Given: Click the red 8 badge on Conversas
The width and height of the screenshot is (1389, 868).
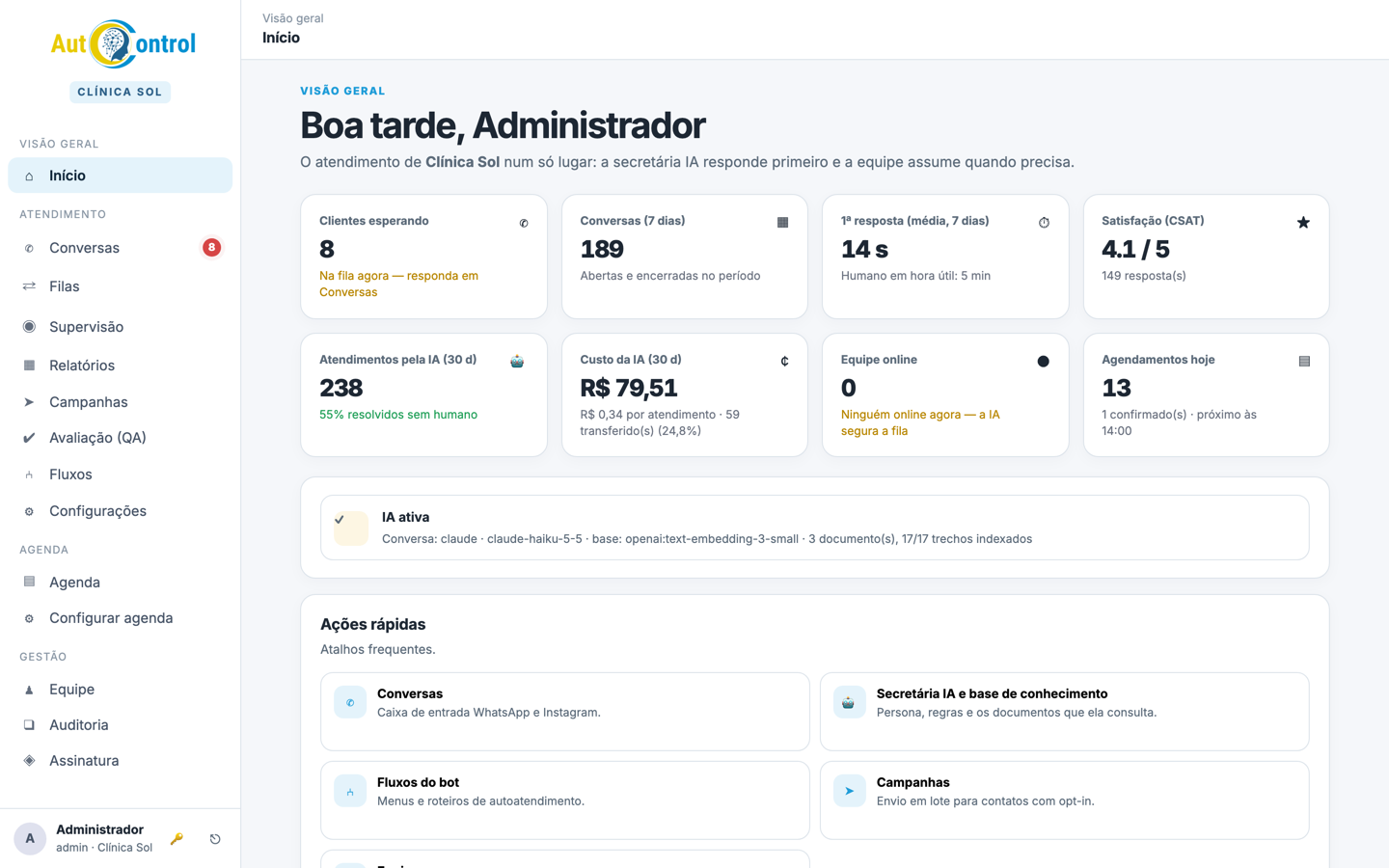Looking at the screenshot, I should coord(211,248).
